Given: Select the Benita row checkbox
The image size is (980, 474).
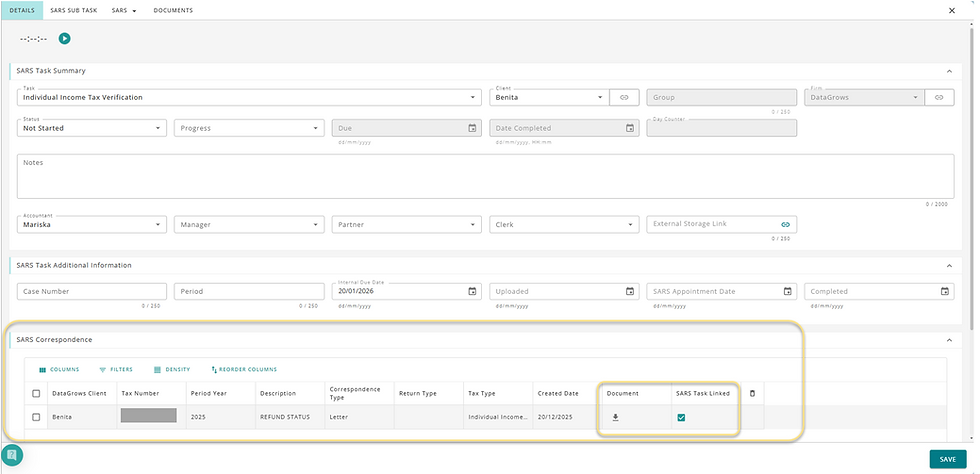Looking at the screenshot, I should [37, 417].
